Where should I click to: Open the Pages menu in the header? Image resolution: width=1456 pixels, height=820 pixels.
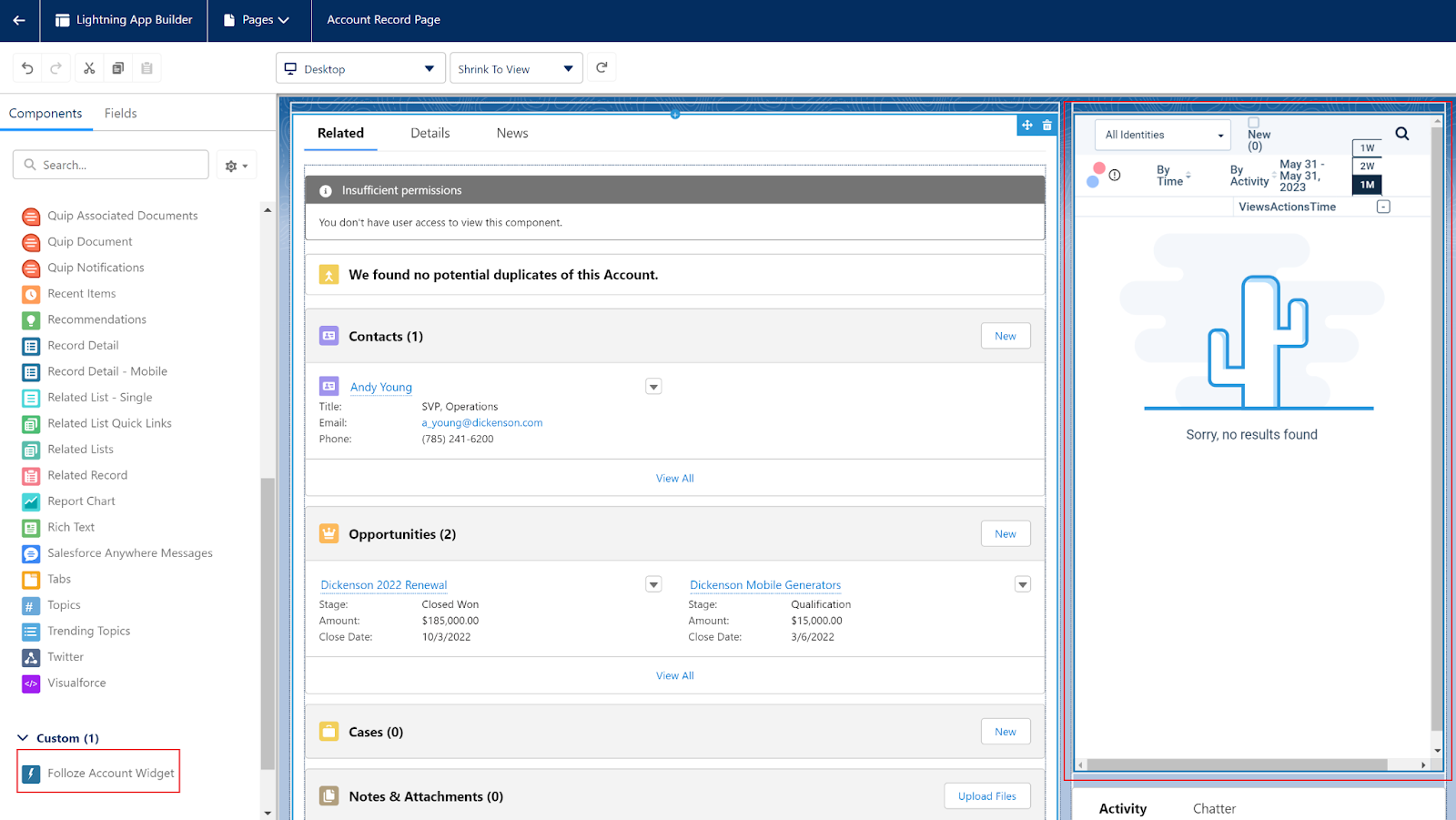click(259, 19)
